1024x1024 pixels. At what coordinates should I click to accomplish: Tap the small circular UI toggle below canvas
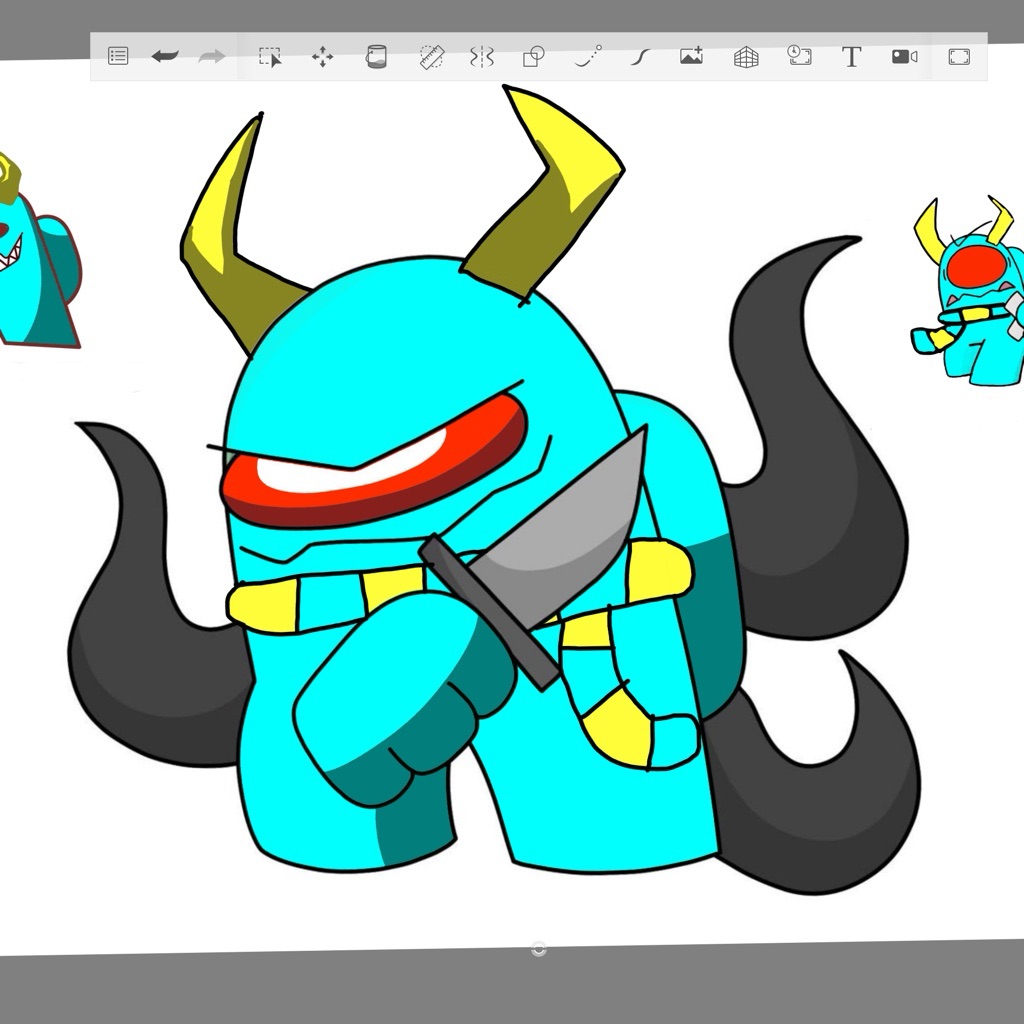[x=539, y=949]
